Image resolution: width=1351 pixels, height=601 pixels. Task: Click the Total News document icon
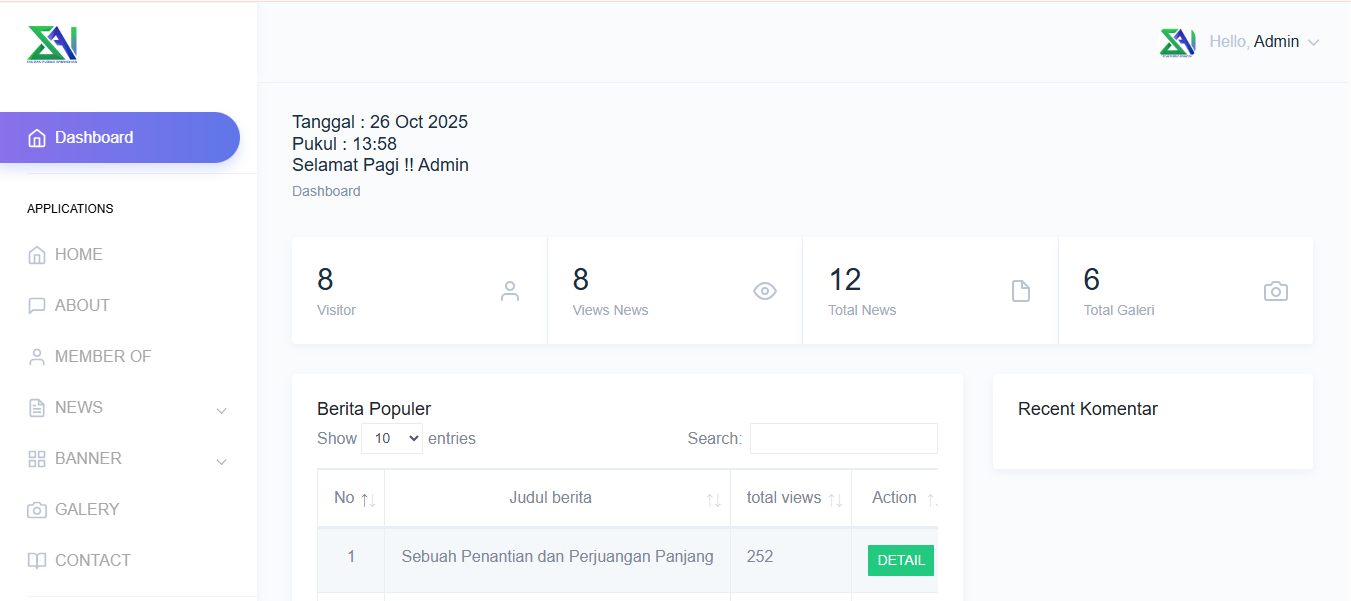click(1020, 291)
